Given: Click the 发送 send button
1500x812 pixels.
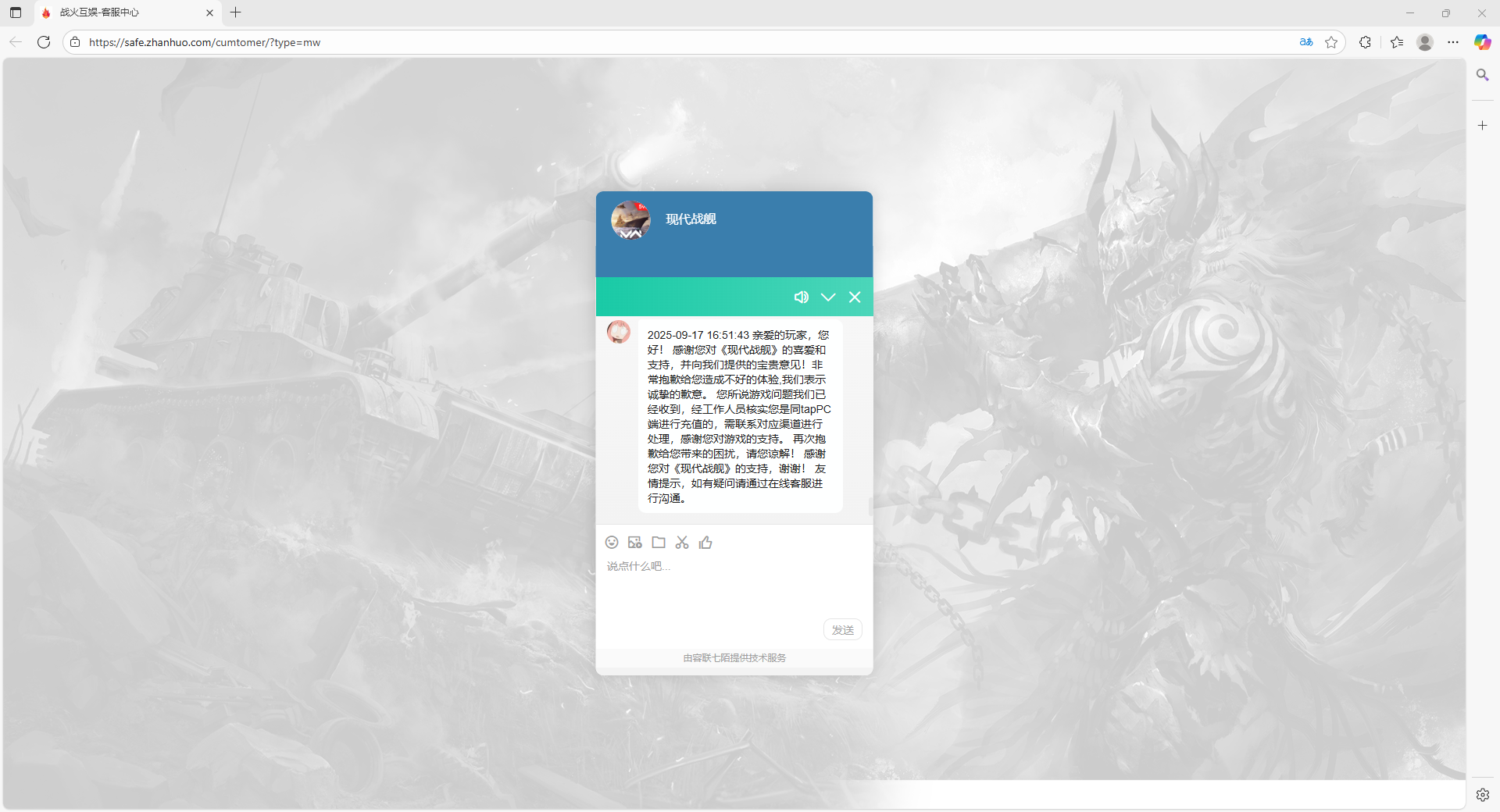Looking at the screenshot, I should point(843,629).
